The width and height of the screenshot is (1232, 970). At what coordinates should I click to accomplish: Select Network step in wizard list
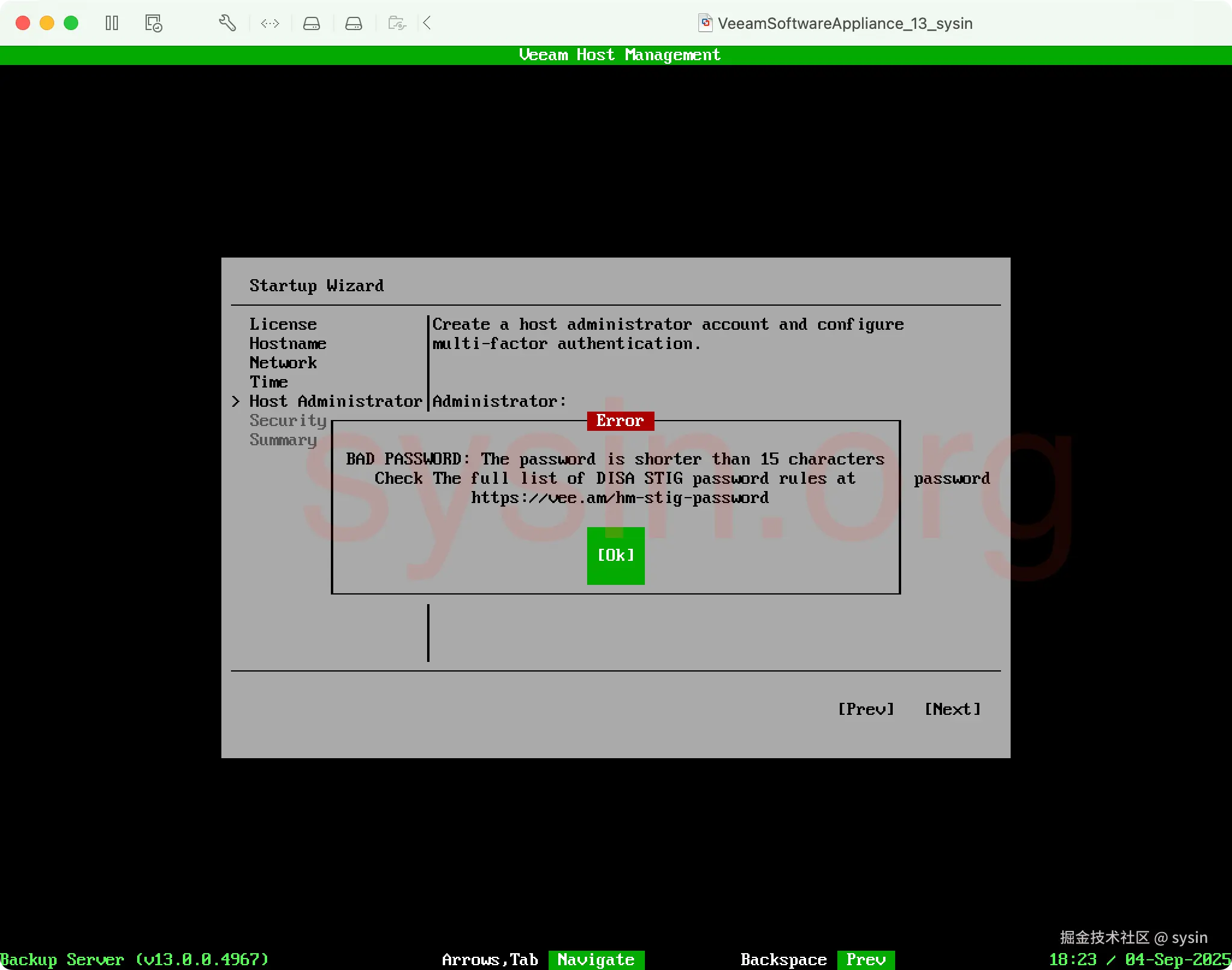[x=283, y=363]
